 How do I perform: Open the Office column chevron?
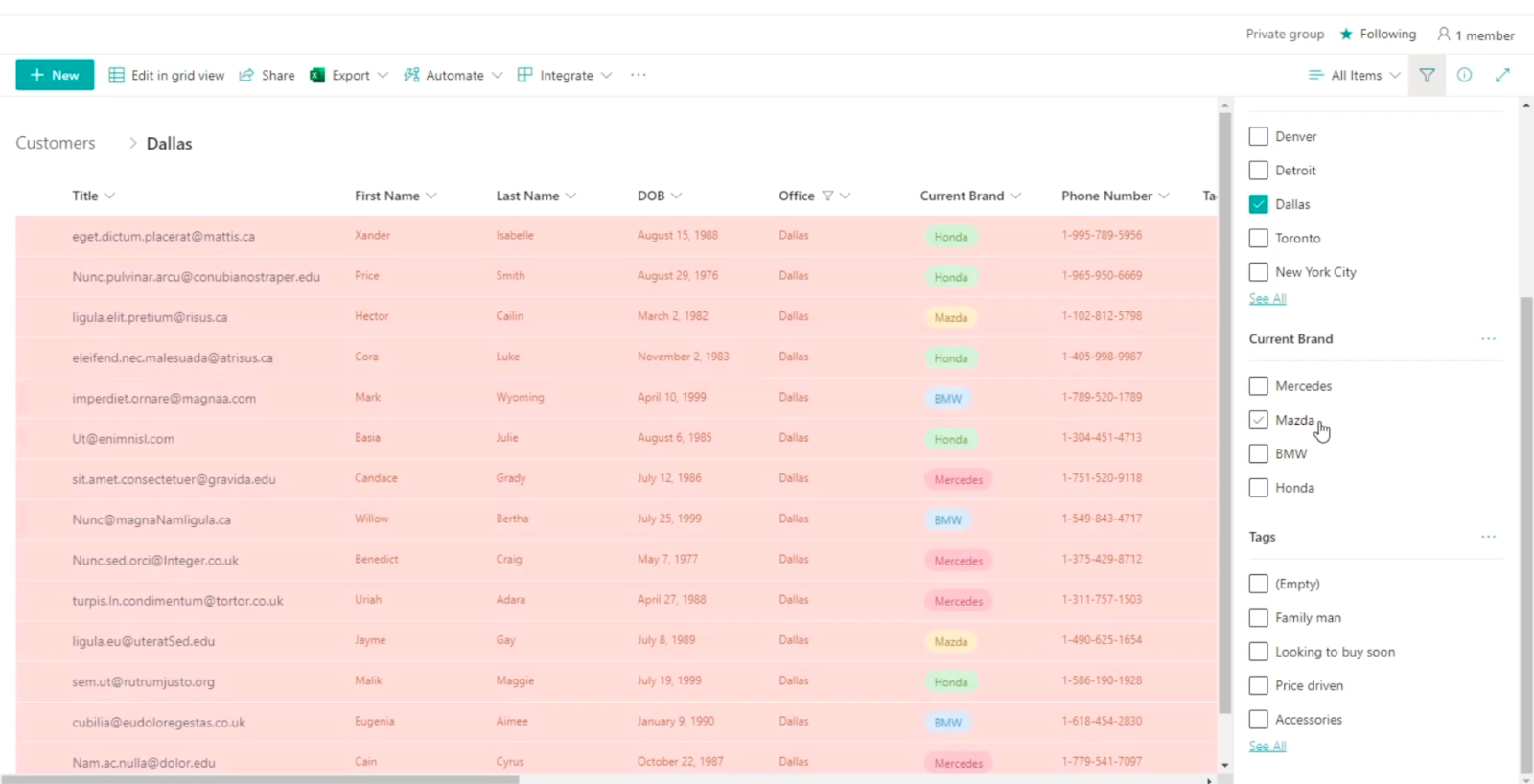[845, 196]
